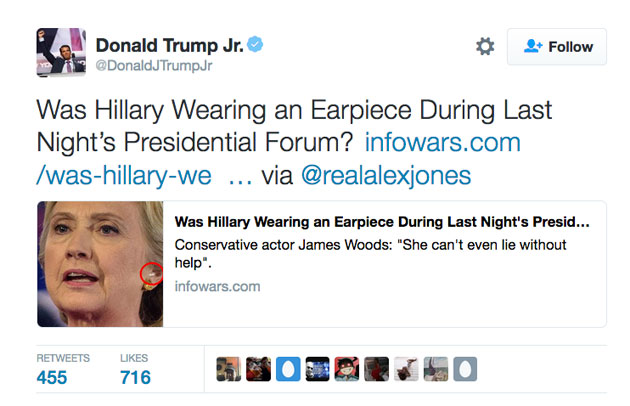The width and height of the screenshot is (630, 406).
Task: Click the infowars.com domain in card
Action: [x=217, y=286]
